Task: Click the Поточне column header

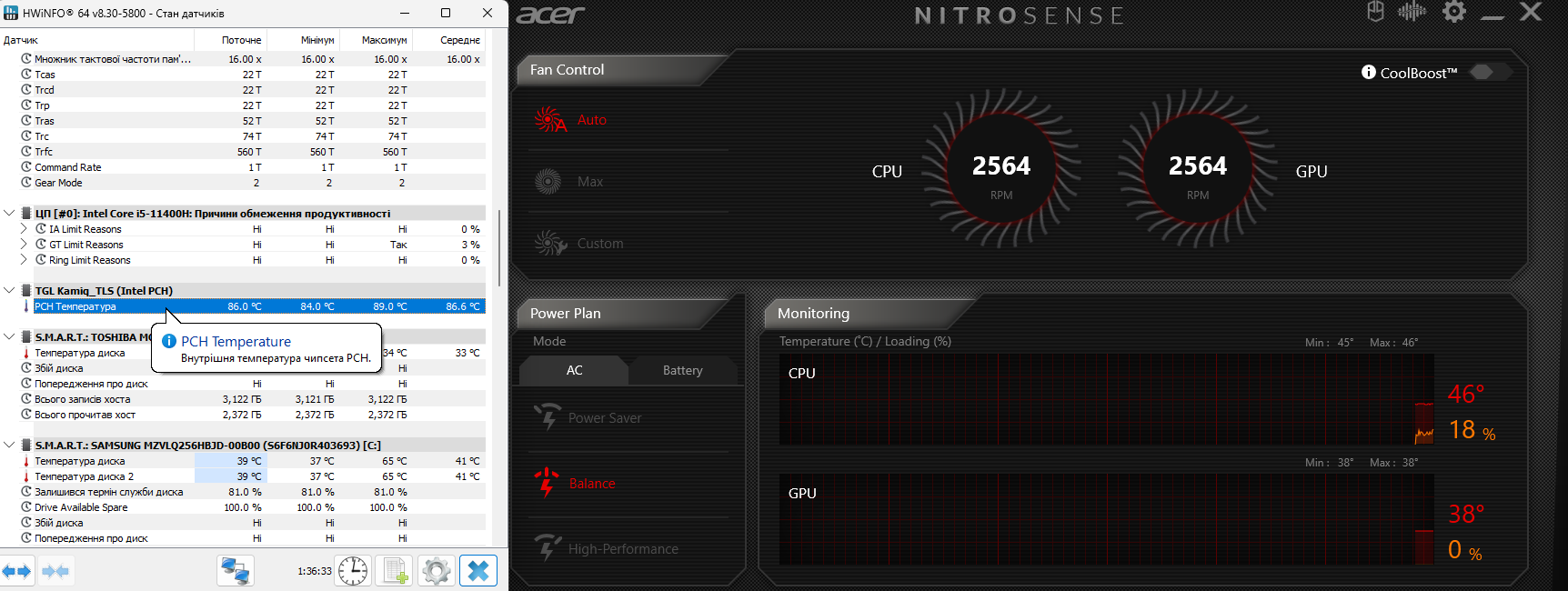Action: point(230,40)
